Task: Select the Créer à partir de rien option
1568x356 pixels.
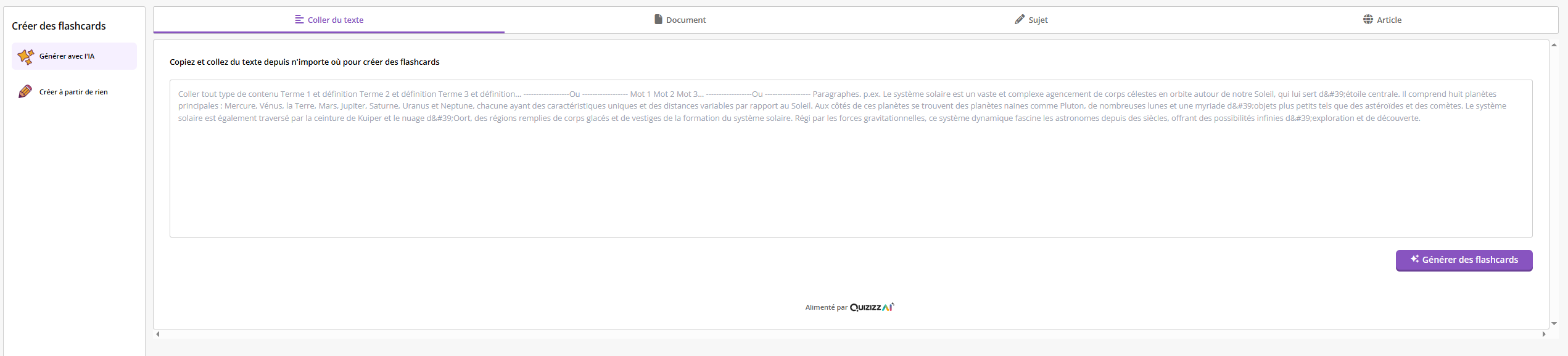Action: coord(74,92)
